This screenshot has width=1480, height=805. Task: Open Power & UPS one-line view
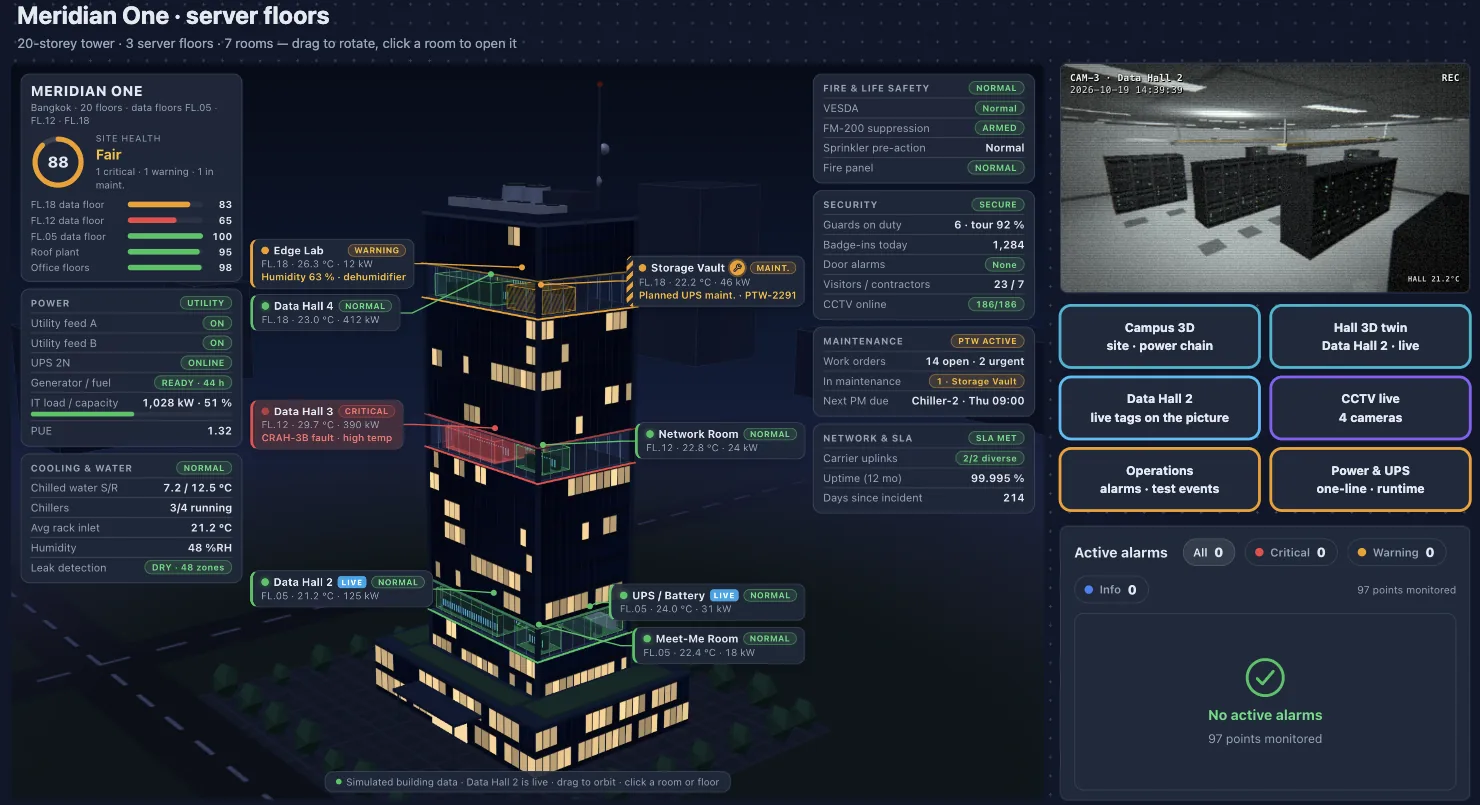point(1370,480)
